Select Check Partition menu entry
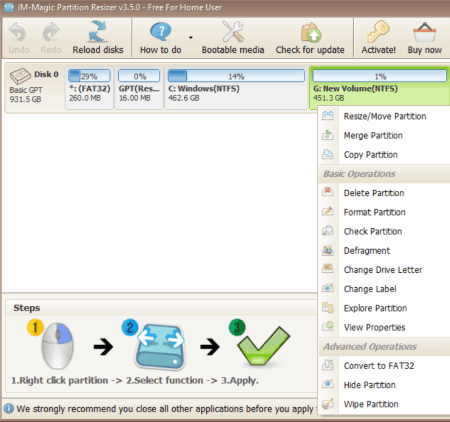 coord(384,231)
